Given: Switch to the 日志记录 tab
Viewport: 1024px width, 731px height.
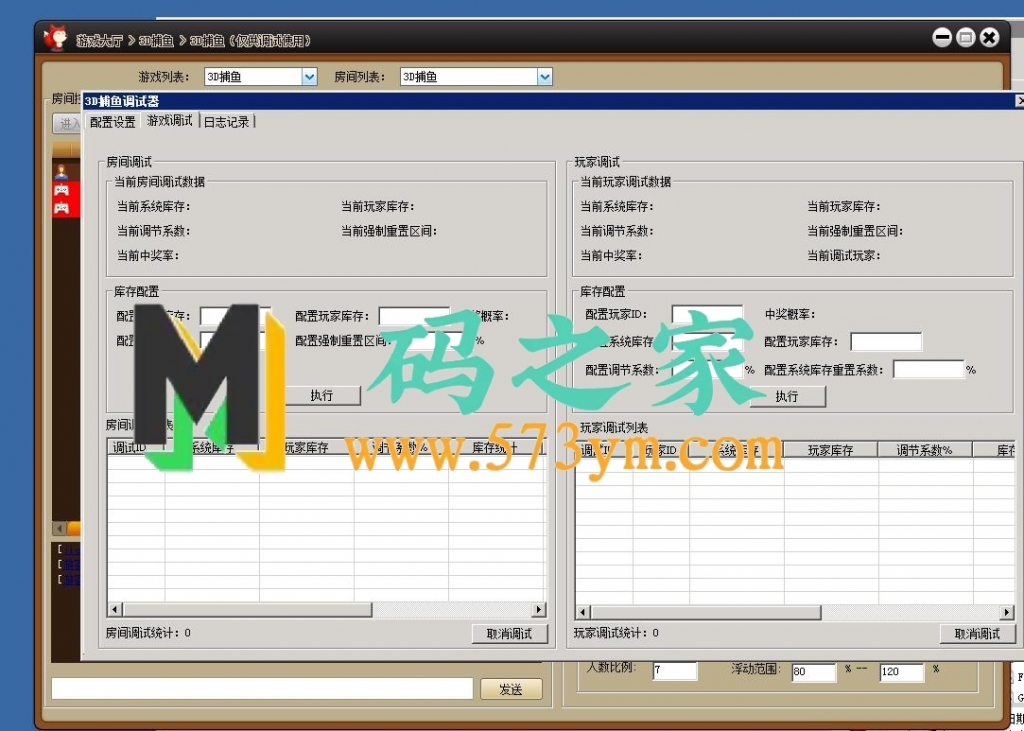Looking at the screenshot, I should tap(227, 122).
